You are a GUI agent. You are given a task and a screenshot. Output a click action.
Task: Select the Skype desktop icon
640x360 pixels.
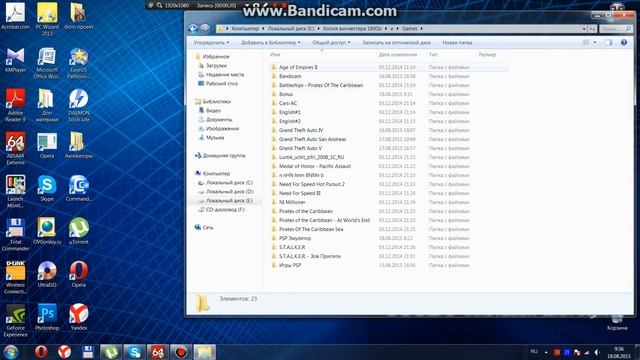[x=47, y=189]
